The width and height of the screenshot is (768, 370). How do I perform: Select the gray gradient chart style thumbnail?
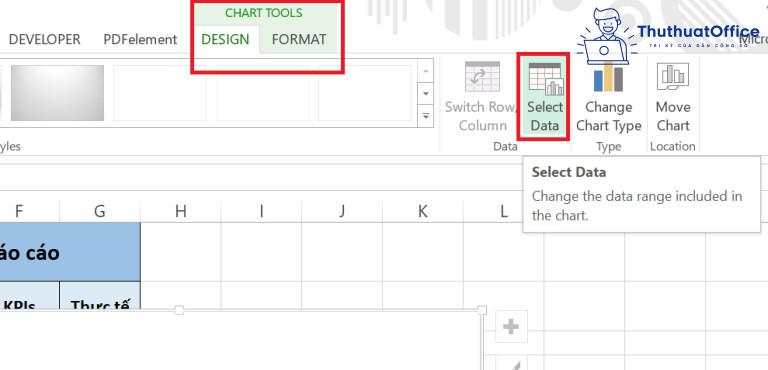point(57,93)
